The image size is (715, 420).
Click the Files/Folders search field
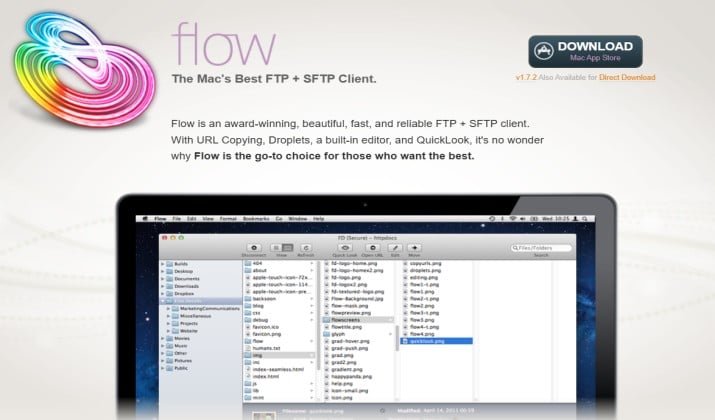[x=541, y=248]
